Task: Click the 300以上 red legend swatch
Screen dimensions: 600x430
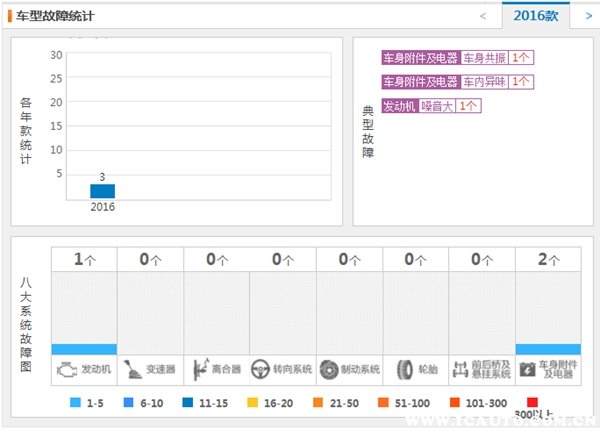Action: tap(533, 402)
